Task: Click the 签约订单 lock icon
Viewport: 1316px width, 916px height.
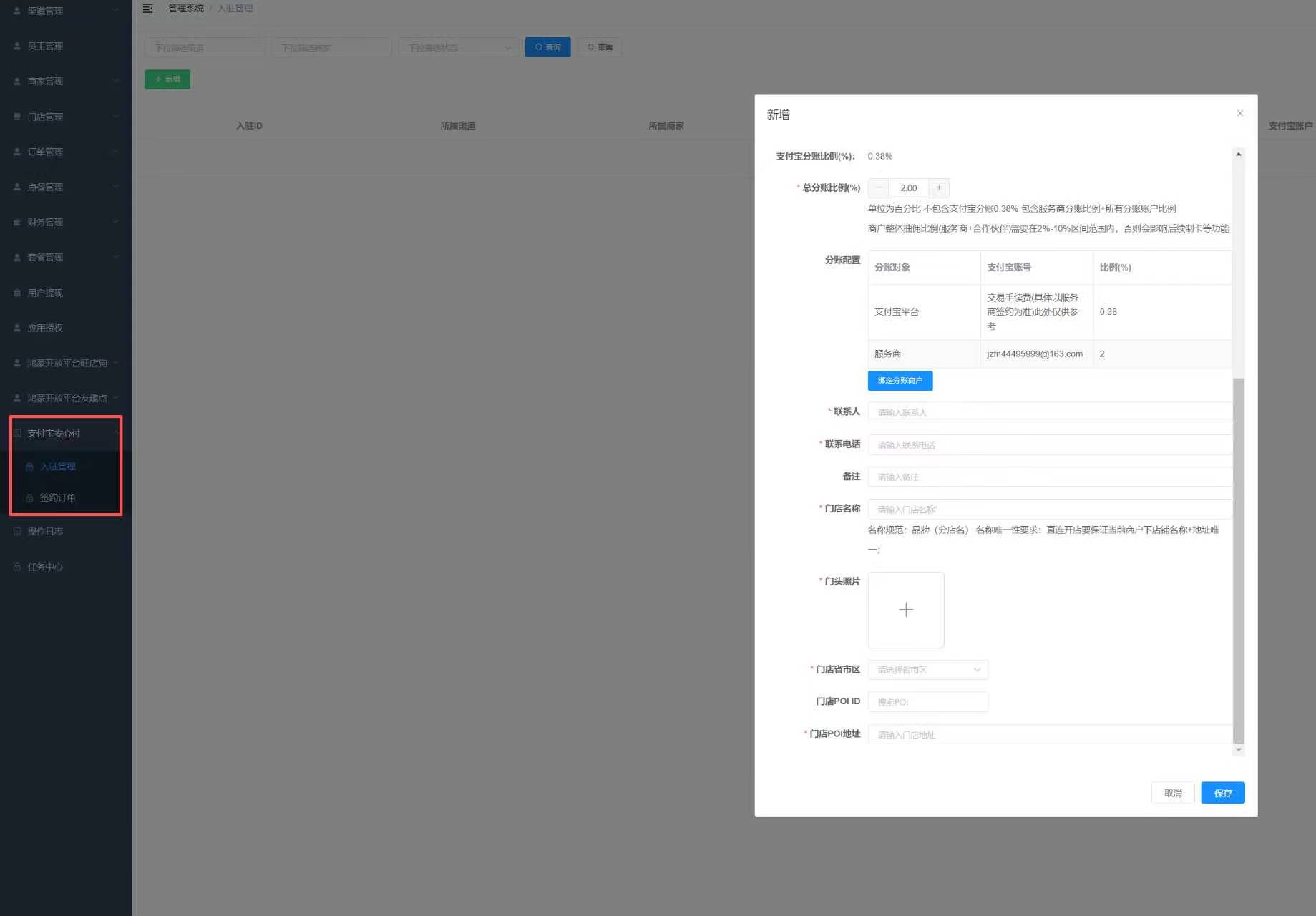Action: tap(29, 497)
